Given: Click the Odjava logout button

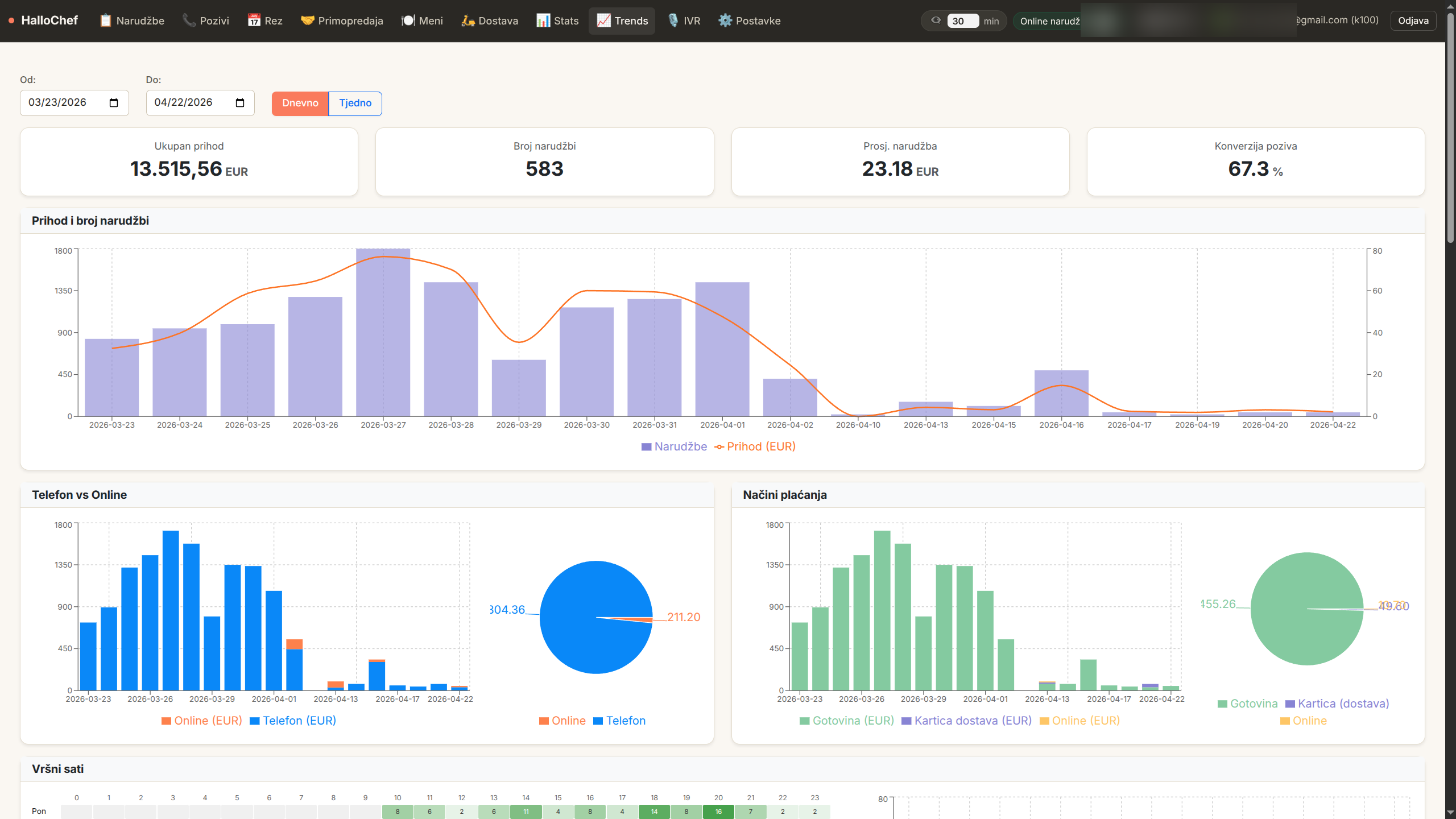Looking at the screenshot, I should (1413, 20).
